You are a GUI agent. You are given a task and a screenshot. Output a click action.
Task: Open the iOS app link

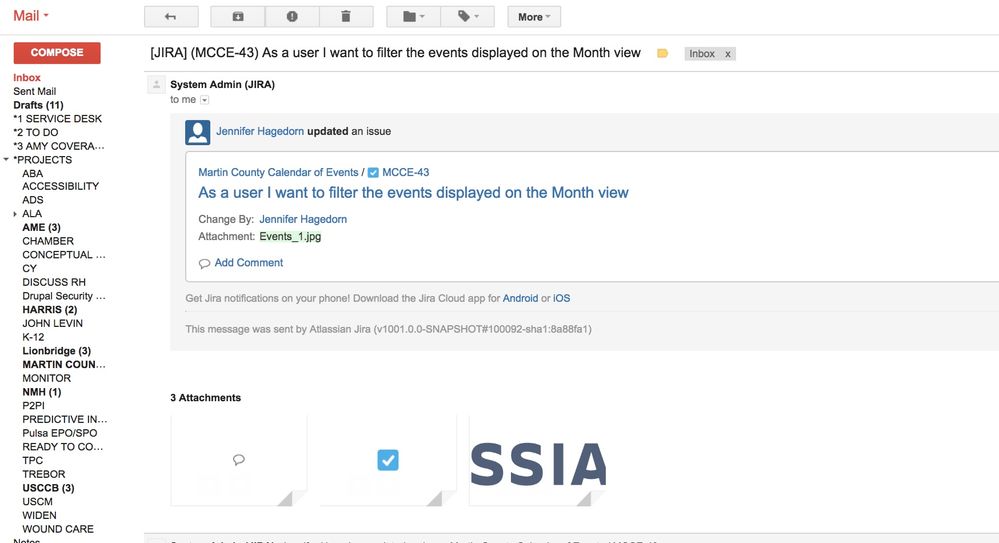click(561, 298)
